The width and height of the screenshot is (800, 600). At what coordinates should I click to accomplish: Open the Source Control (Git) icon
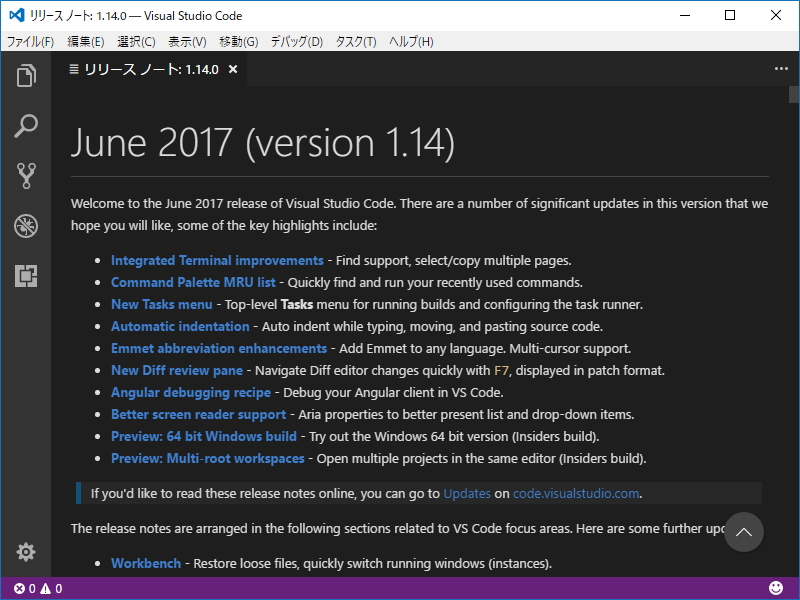26,173
